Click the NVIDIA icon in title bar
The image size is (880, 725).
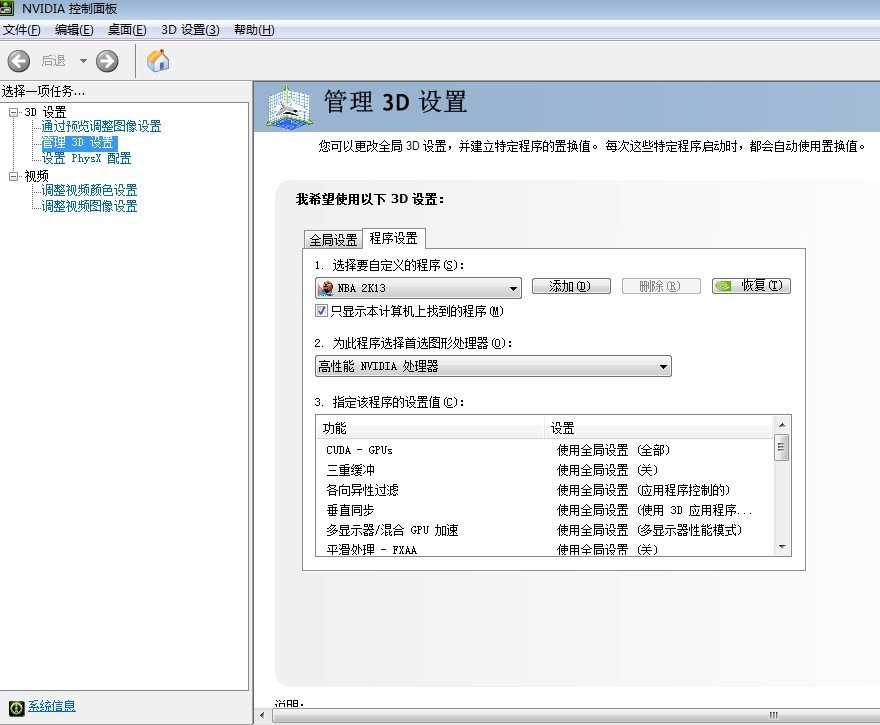pos(7,8)
